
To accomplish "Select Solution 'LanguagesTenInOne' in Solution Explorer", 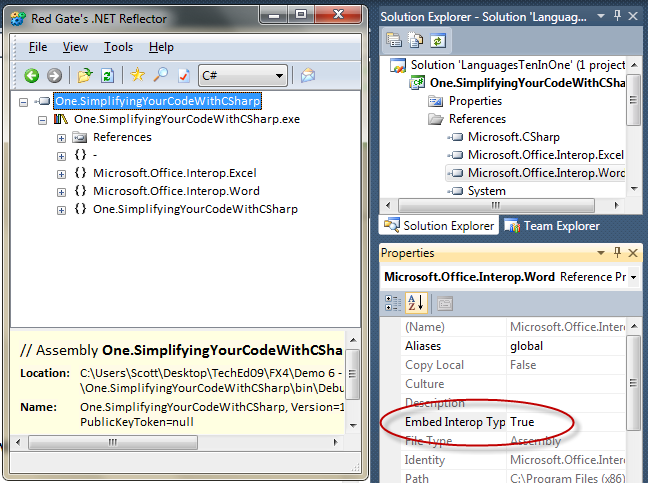I will point(518,65).
